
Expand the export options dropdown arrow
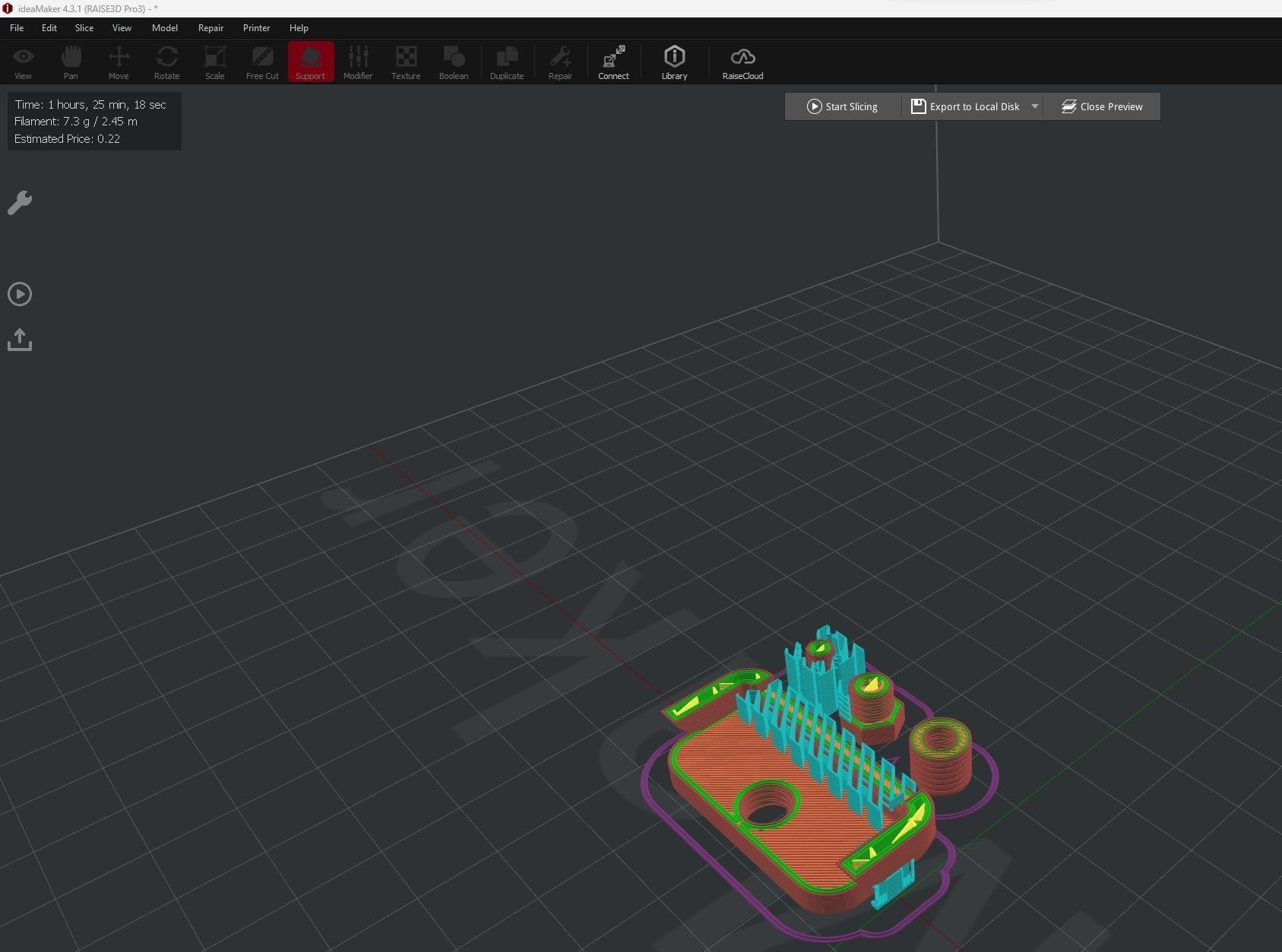[x=1034, y=106]
